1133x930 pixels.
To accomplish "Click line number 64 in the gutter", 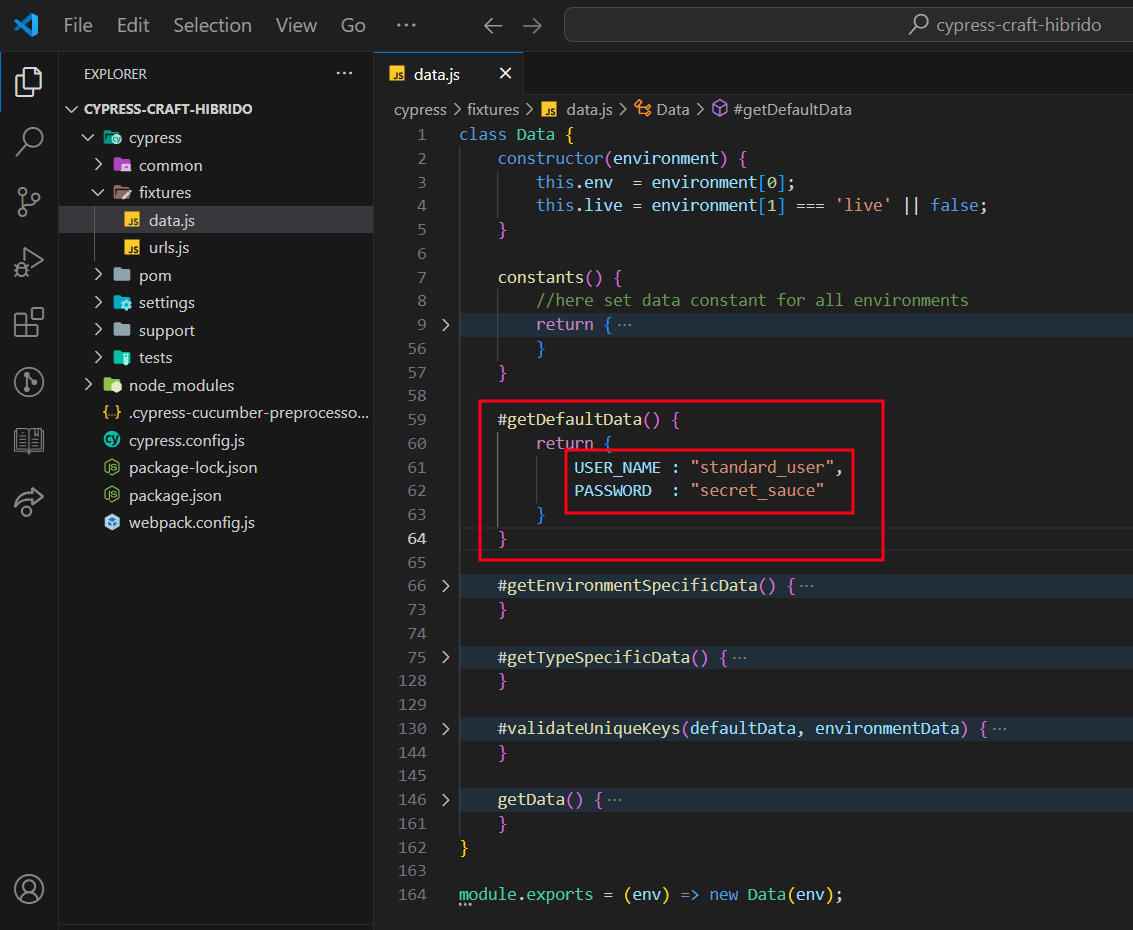I will [x=417, y=538].
